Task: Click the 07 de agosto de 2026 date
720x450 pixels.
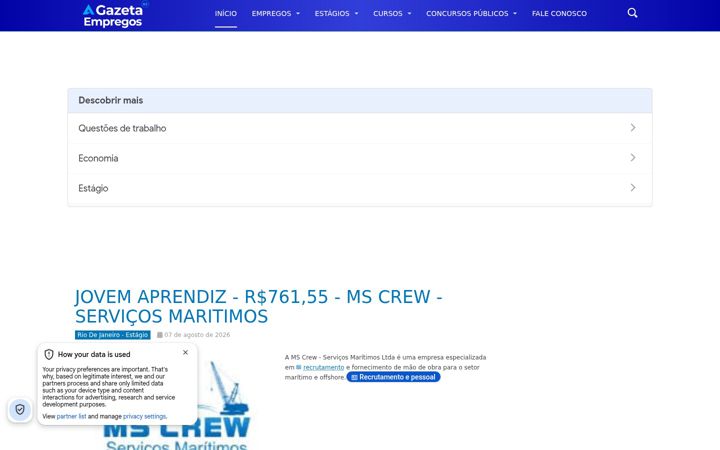Action: click(x=197, y=335)
